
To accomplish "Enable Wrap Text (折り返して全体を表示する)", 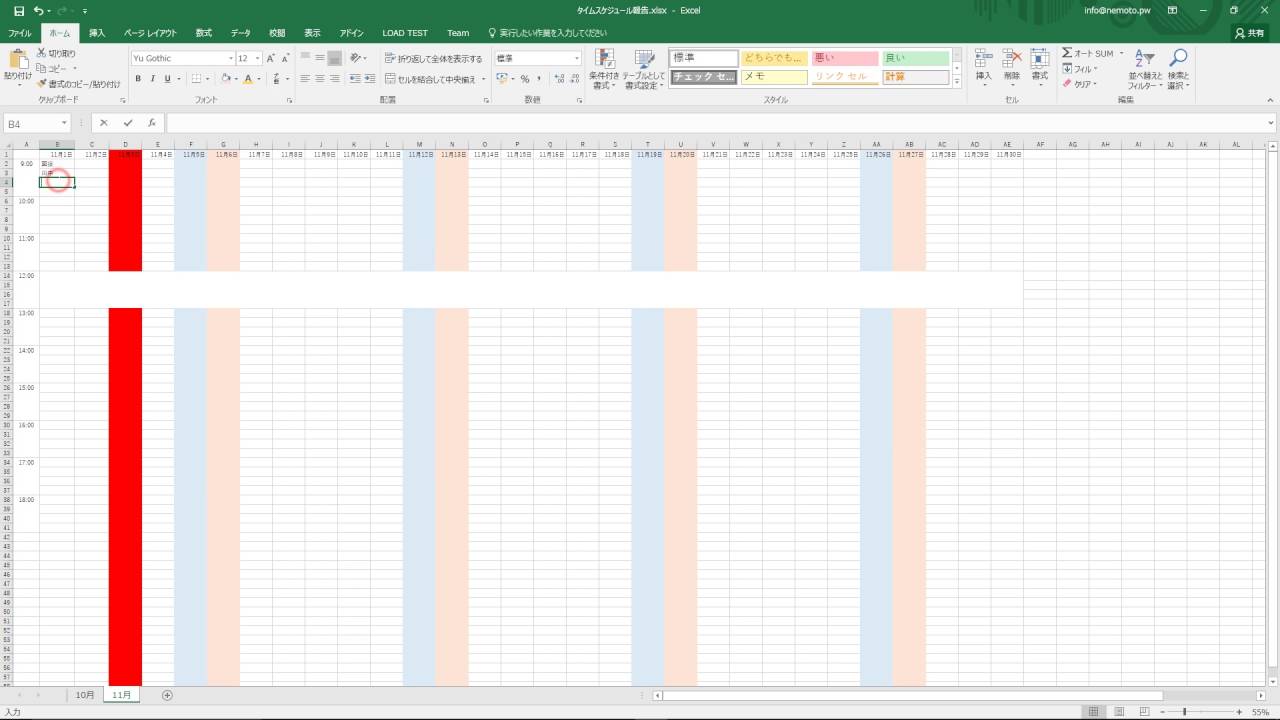I will point(433,58).
